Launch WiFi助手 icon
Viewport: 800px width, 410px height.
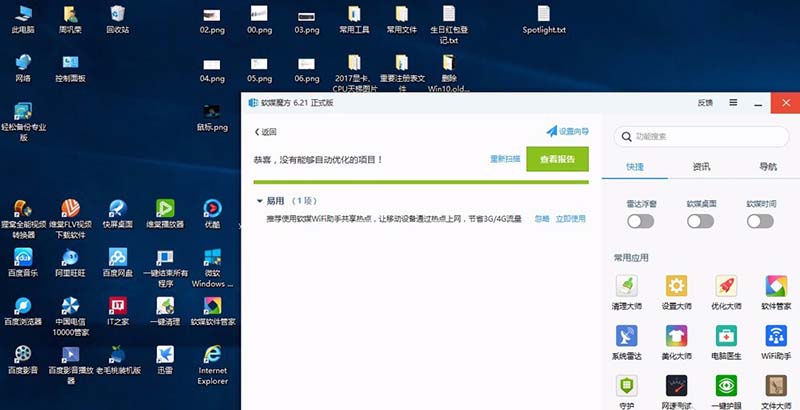tap(776, 336)
